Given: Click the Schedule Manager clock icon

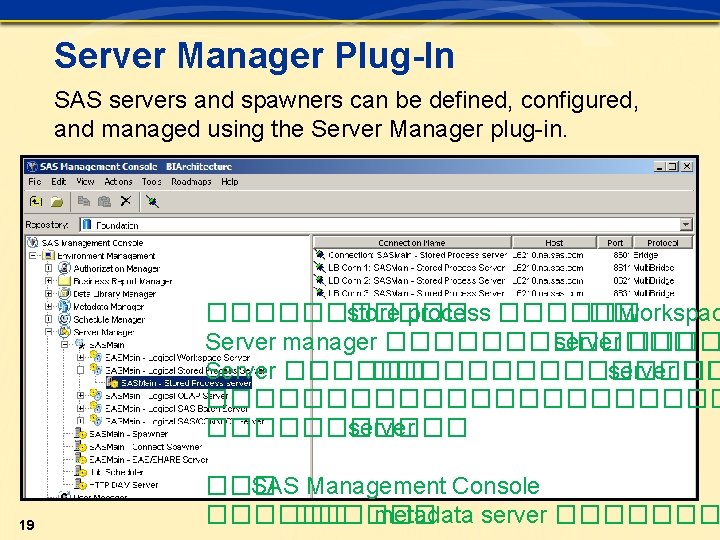Looking at the screenshot, I should pyautogui.click(x=64, y=319).
